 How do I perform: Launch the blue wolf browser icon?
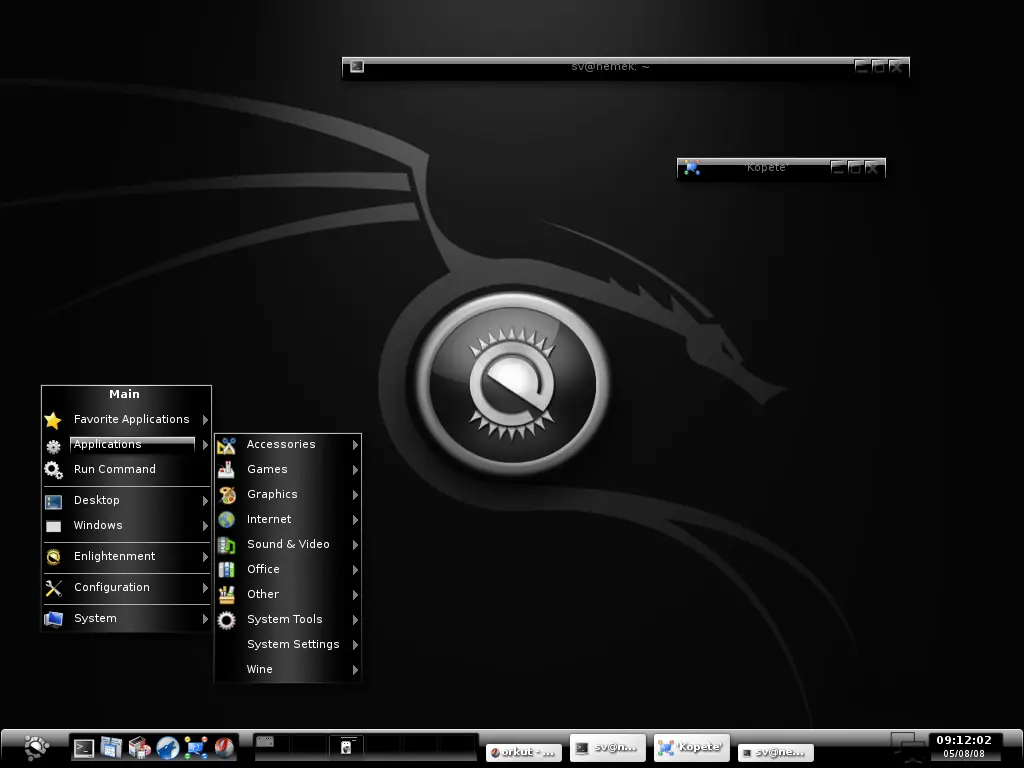(x=168, y=748)
